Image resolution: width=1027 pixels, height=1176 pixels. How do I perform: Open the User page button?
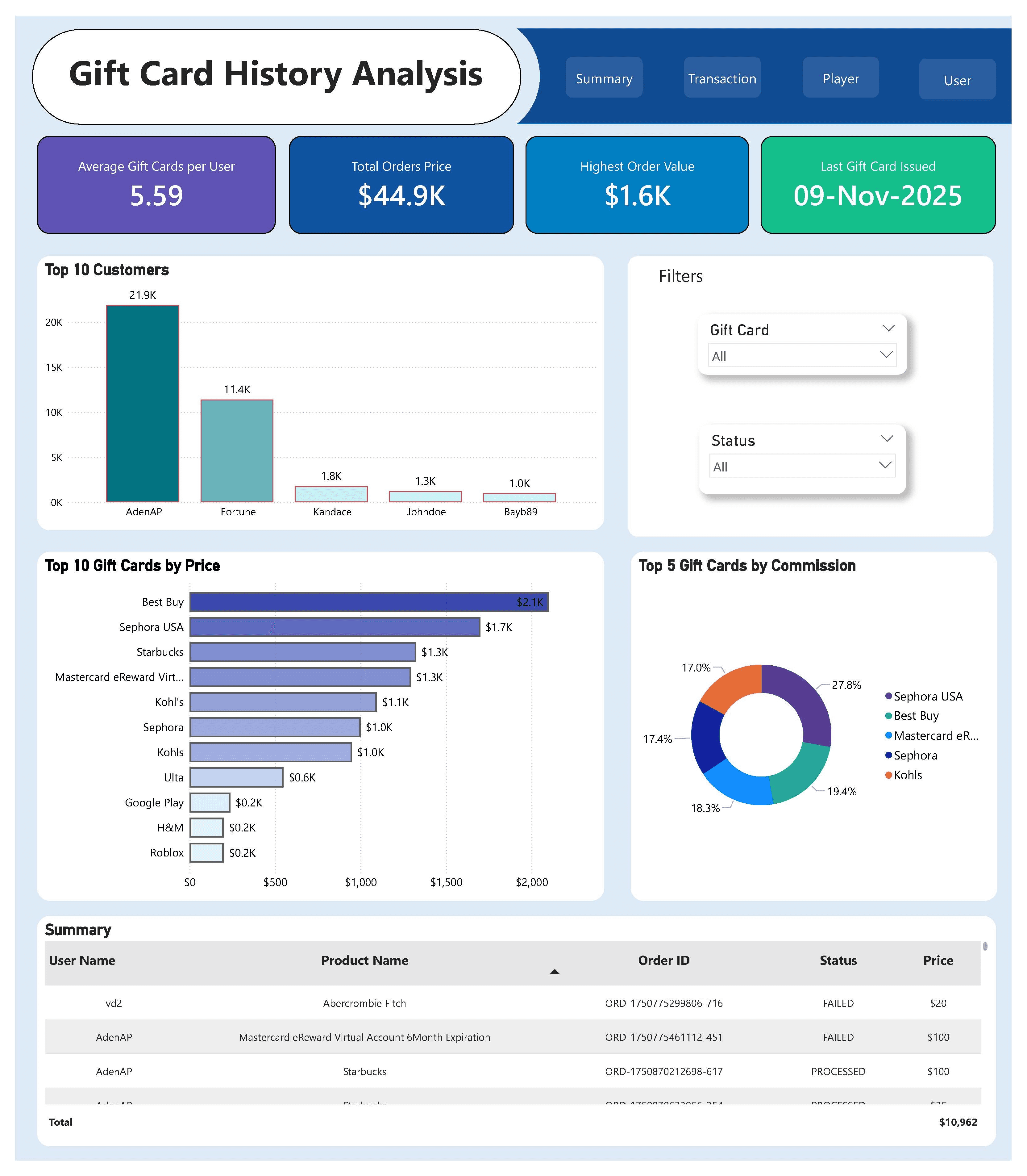pos(957,80)
